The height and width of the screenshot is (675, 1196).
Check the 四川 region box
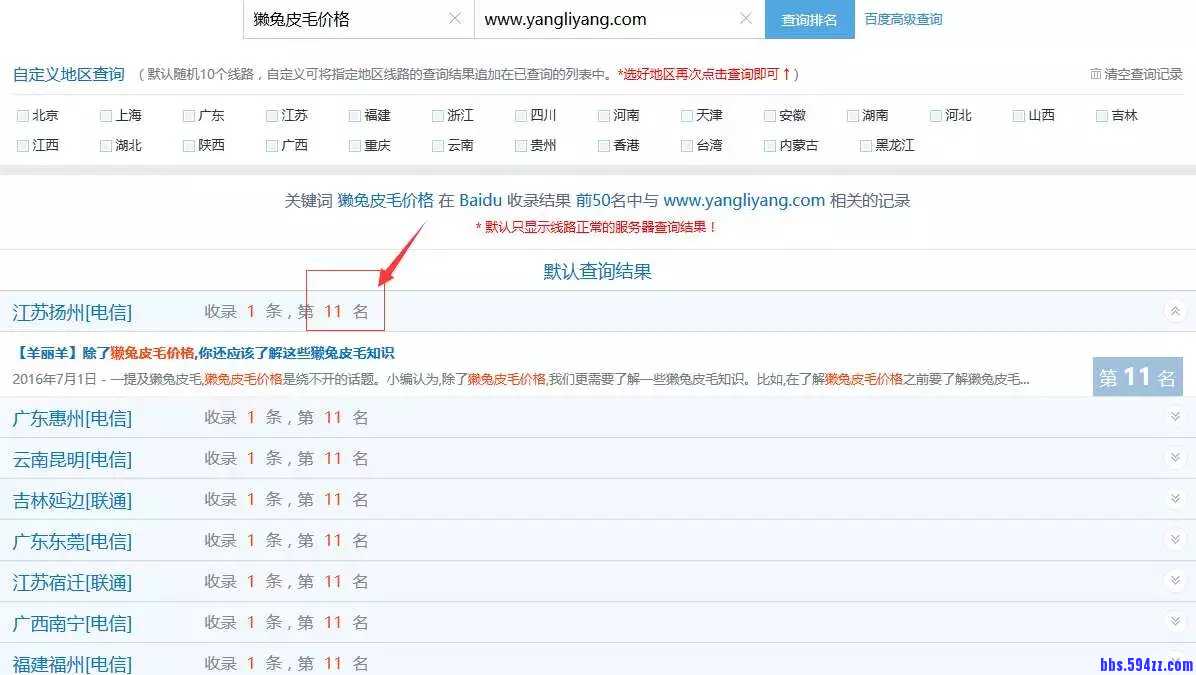point(520,115)
